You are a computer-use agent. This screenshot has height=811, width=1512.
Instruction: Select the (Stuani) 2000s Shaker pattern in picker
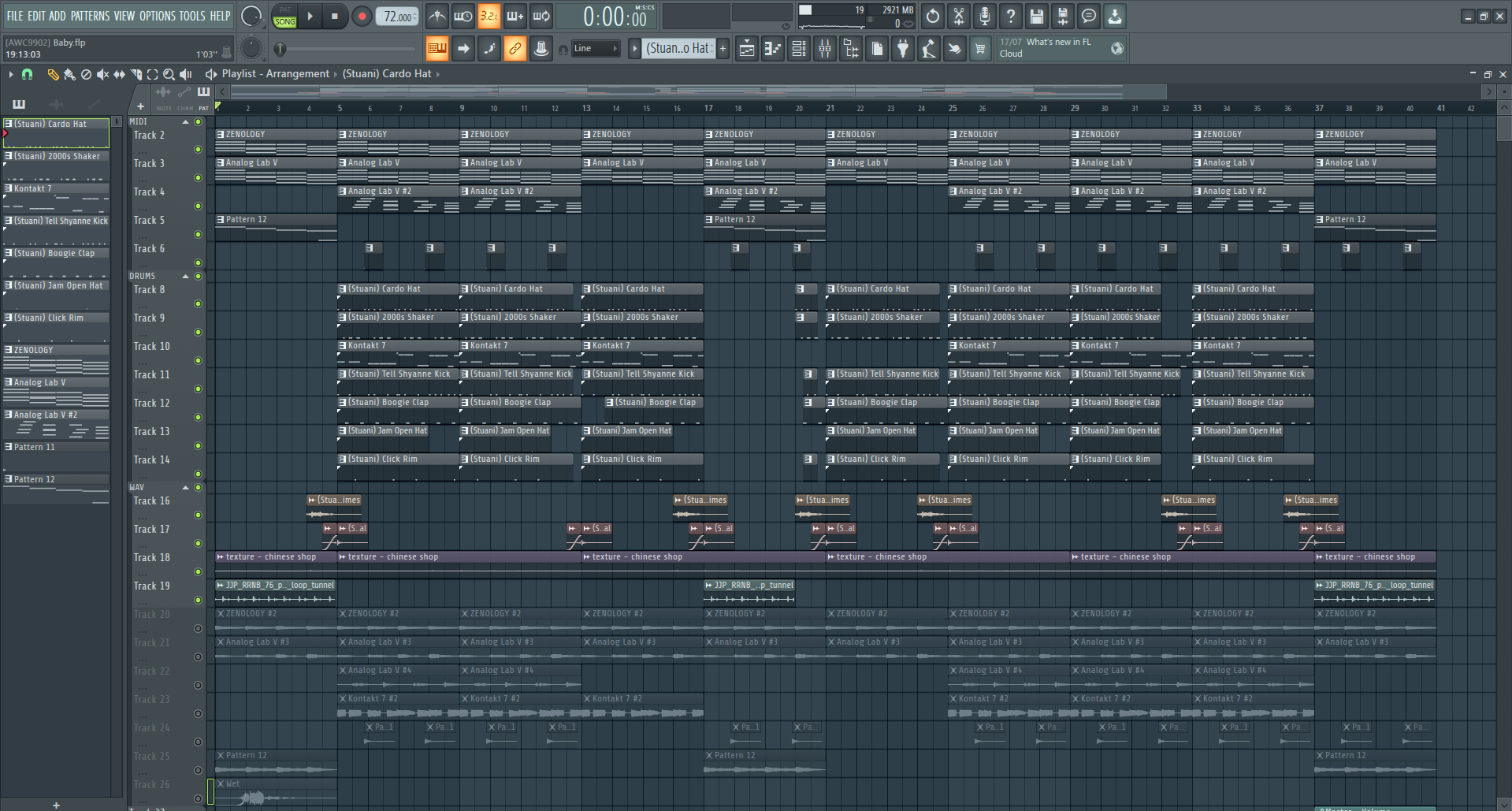[56, 166]
